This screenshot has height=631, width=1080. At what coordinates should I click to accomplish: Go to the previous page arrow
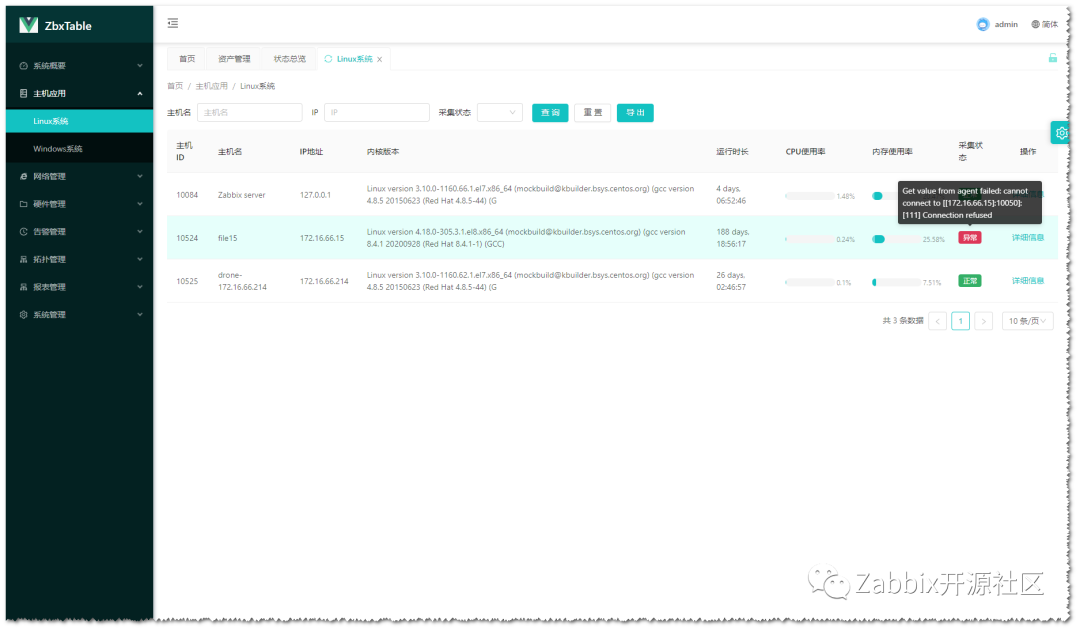937,321
